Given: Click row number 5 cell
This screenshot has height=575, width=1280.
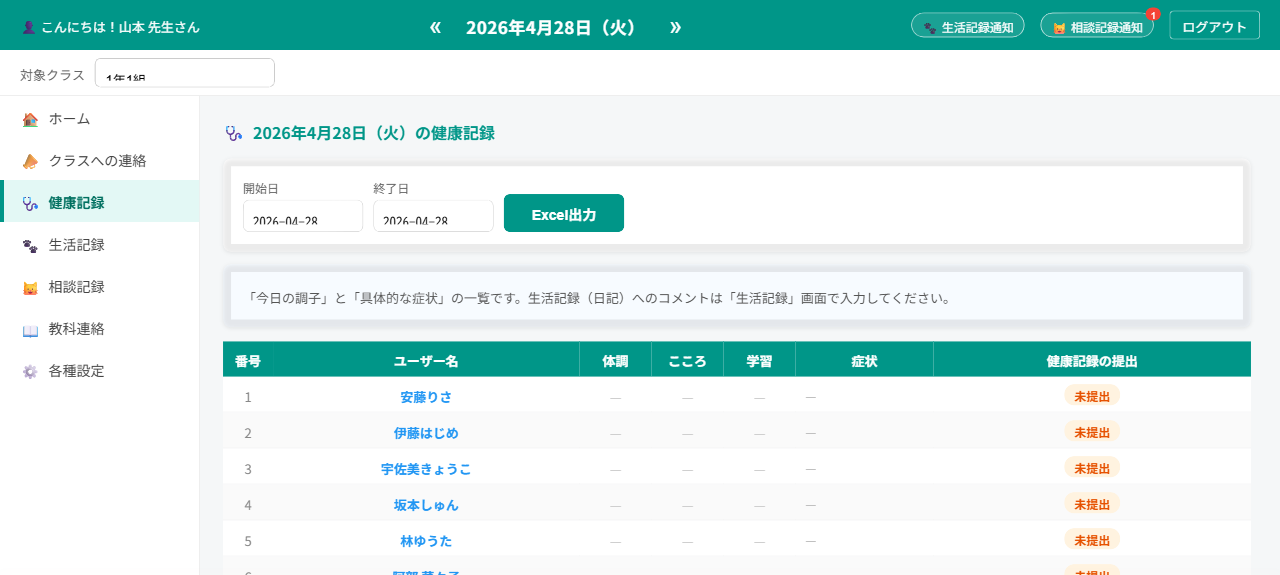Looking at the screenshot, I should tap(248, 541).
